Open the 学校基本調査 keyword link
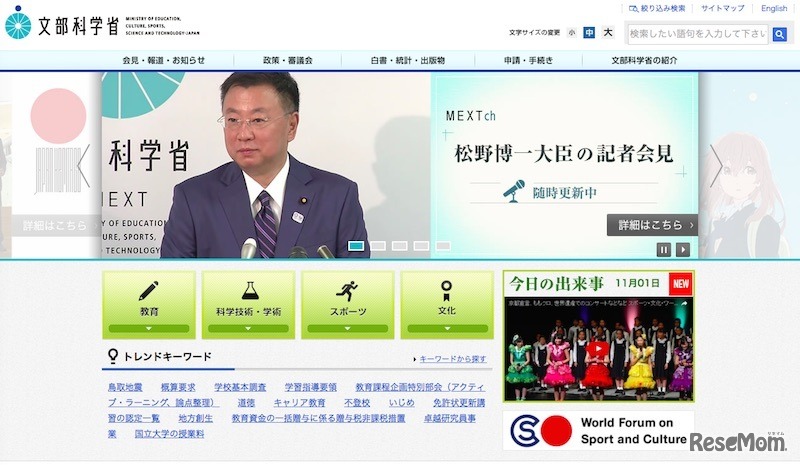The image size is (800, 465). [240, 388]
